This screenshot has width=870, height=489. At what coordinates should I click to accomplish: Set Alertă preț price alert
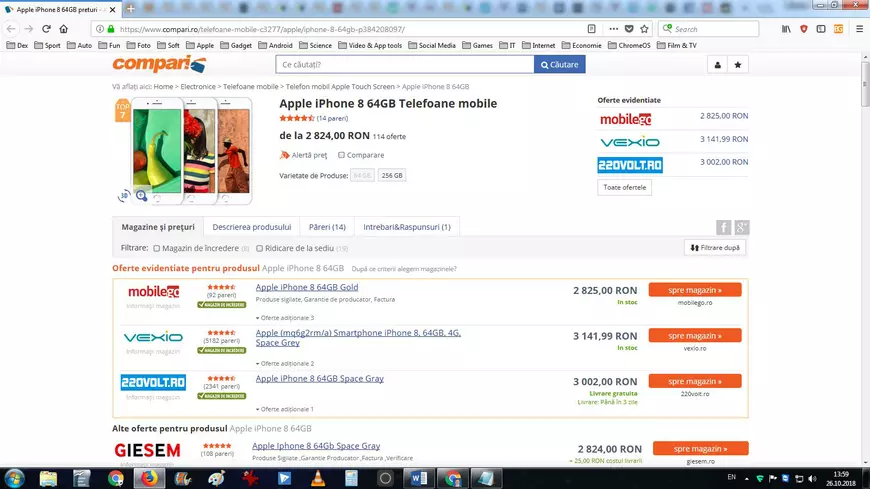[x=304, y=155]
